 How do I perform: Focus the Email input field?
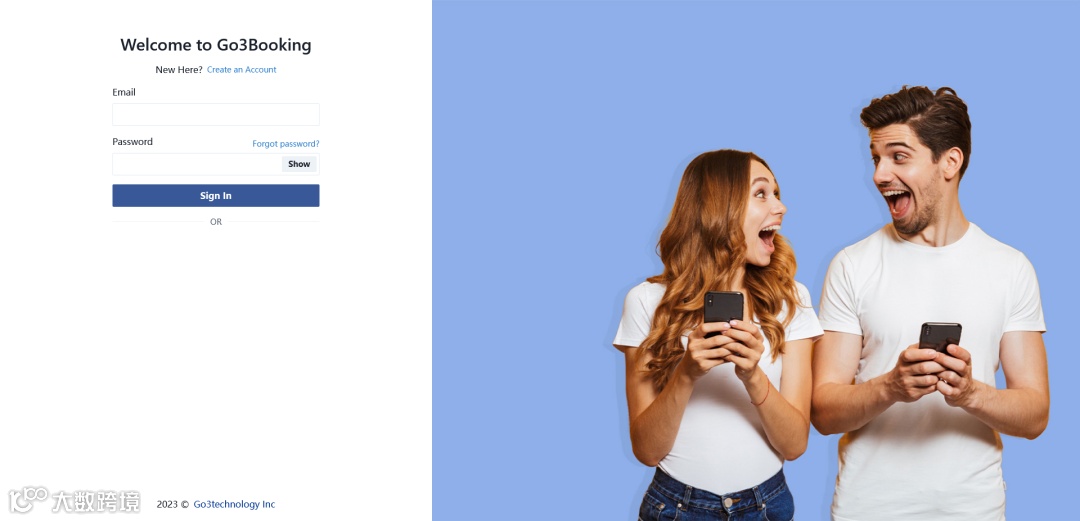216,114
